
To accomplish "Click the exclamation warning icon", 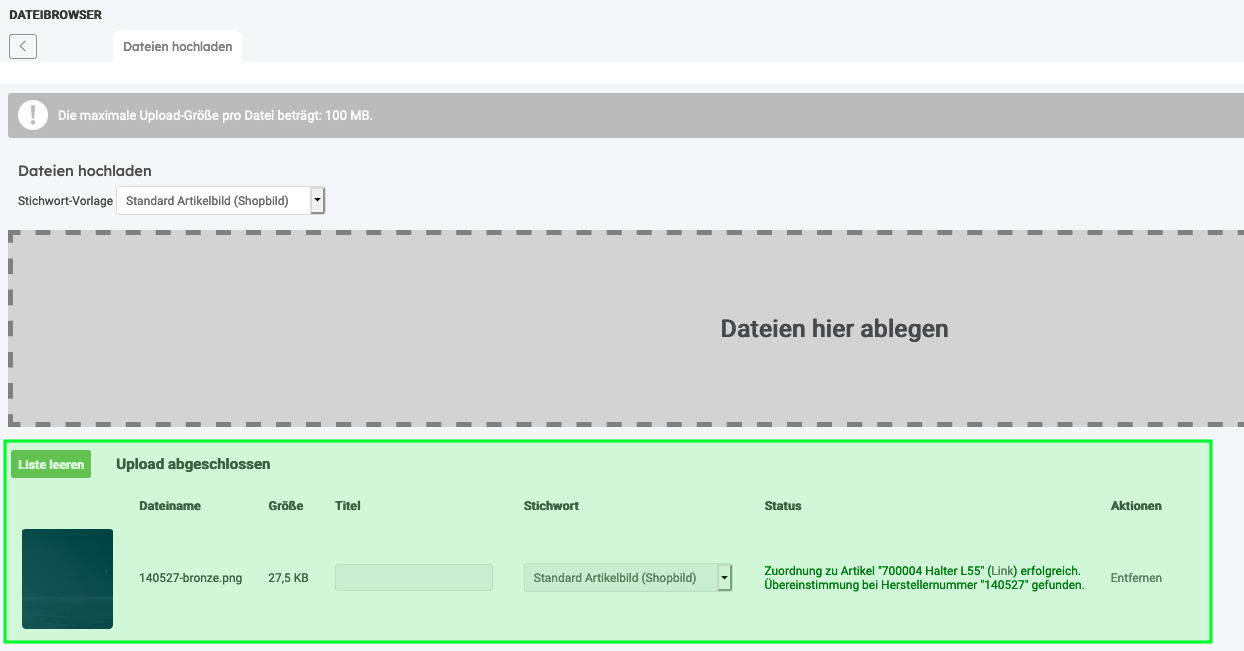I will point(33,115).
